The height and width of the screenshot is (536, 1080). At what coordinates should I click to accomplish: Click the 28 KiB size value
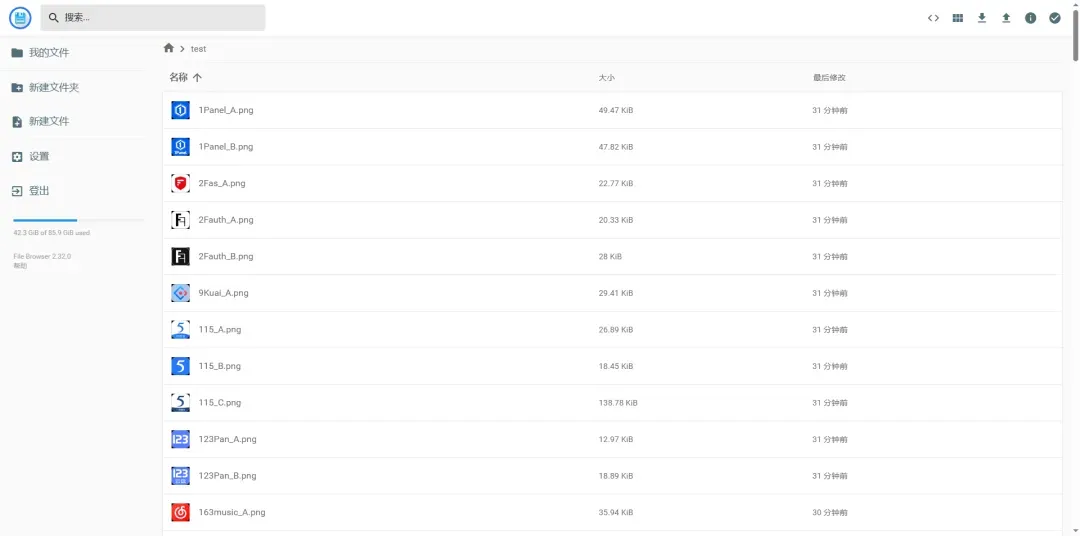(610, 256)
